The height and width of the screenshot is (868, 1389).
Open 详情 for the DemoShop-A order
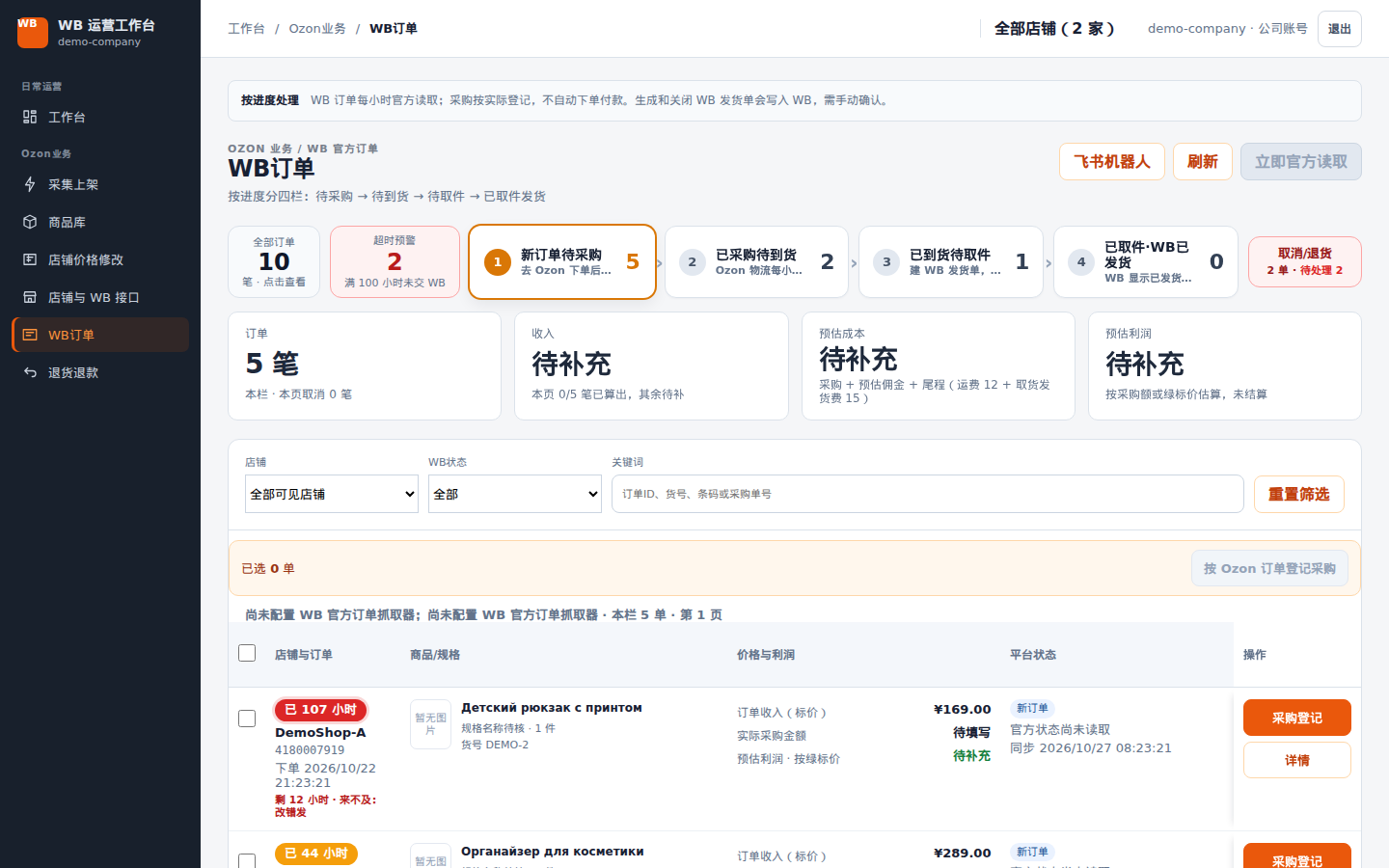(1297, 760)
